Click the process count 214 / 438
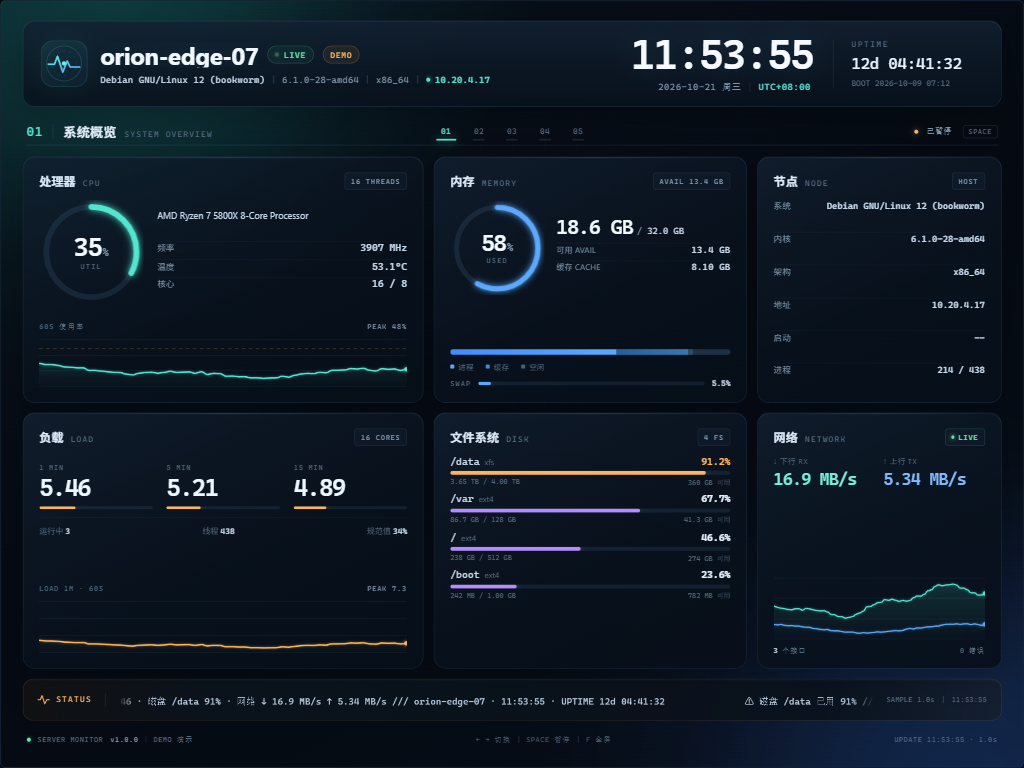Viewport: 1024px width, 768px height. pos(961,370)
